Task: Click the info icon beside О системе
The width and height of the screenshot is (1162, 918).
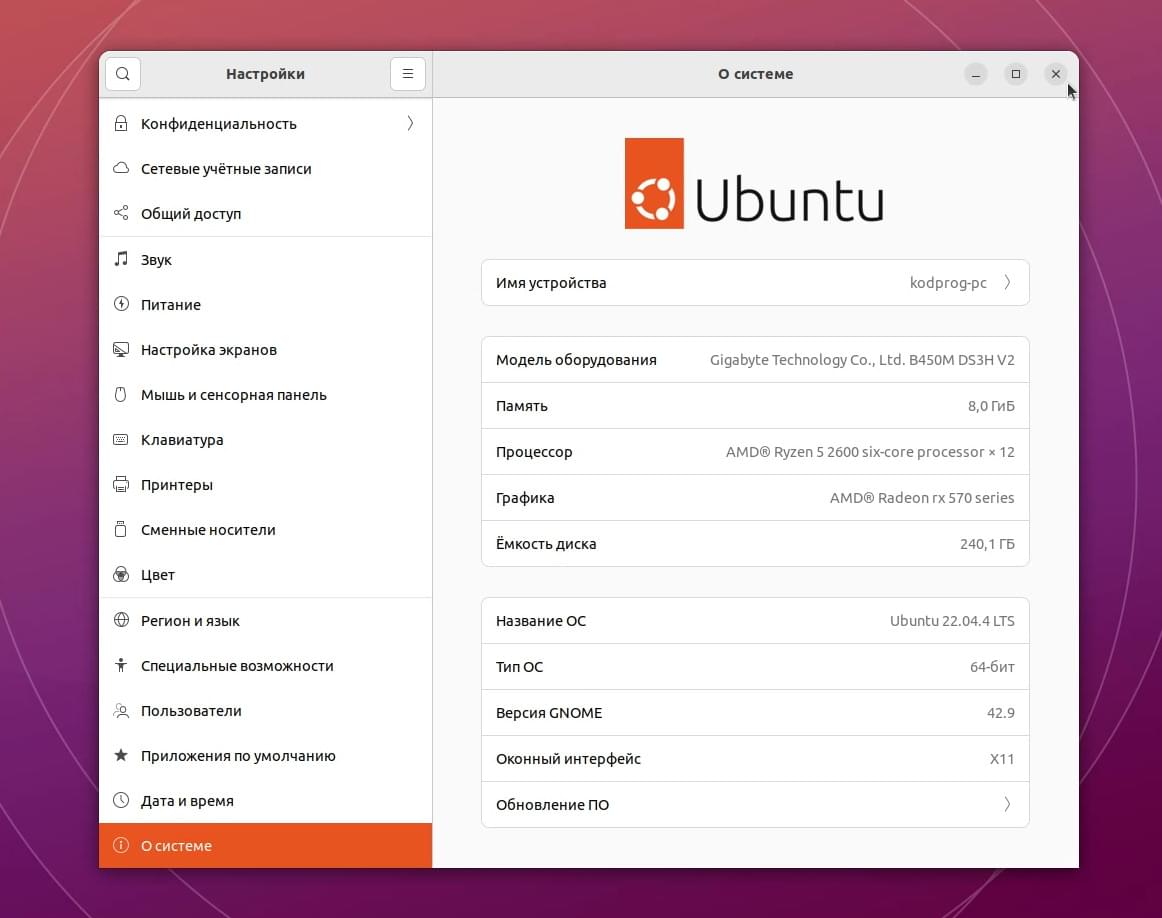Action: pos(121,845)
